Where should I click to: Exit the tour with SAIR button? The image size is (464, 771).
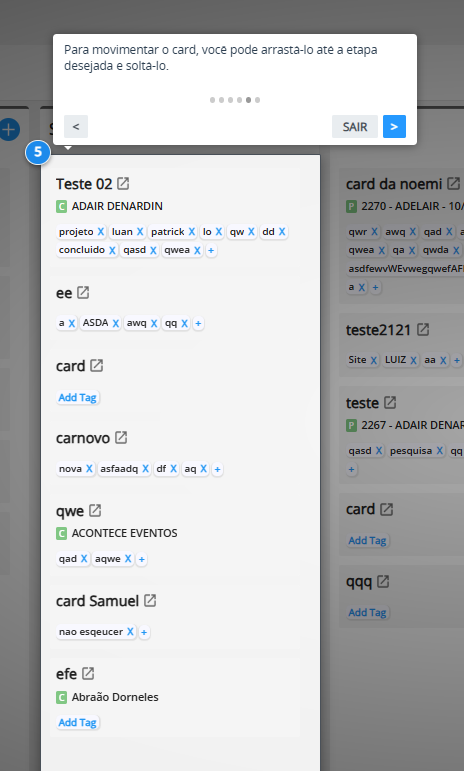[x=355, y=126]
